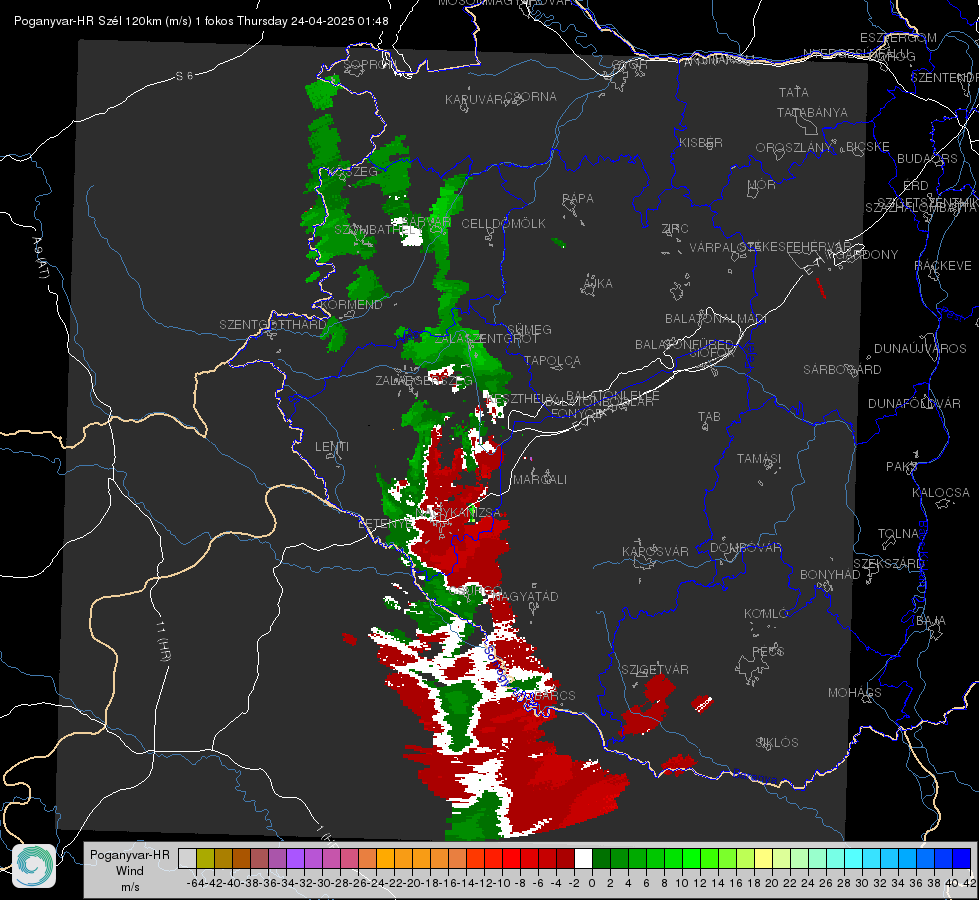The image size is (979, 900).
Task: Click the '11 (HR)' road label
Action: coord(163,641)
